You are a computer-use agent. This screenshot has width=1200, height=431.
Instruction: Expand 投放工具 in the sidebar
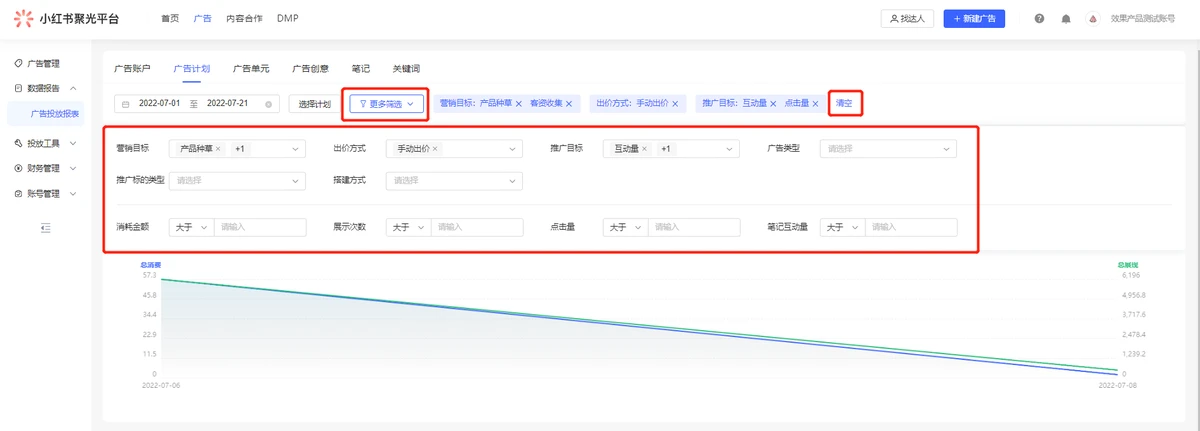tap(45, 143)
